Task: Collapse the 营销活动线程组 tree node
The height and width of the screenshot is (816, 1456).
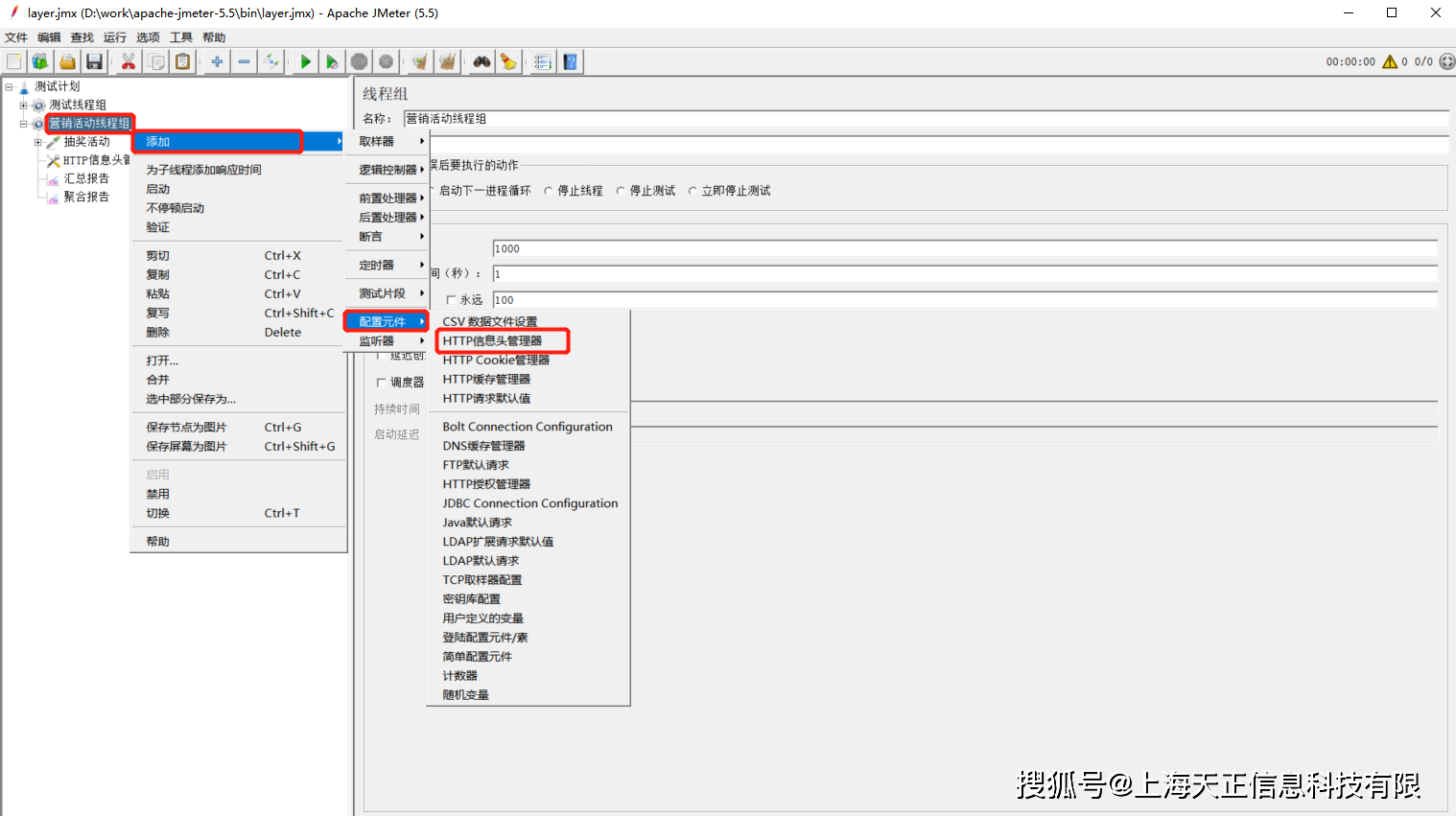Action: tap(23, 123)
